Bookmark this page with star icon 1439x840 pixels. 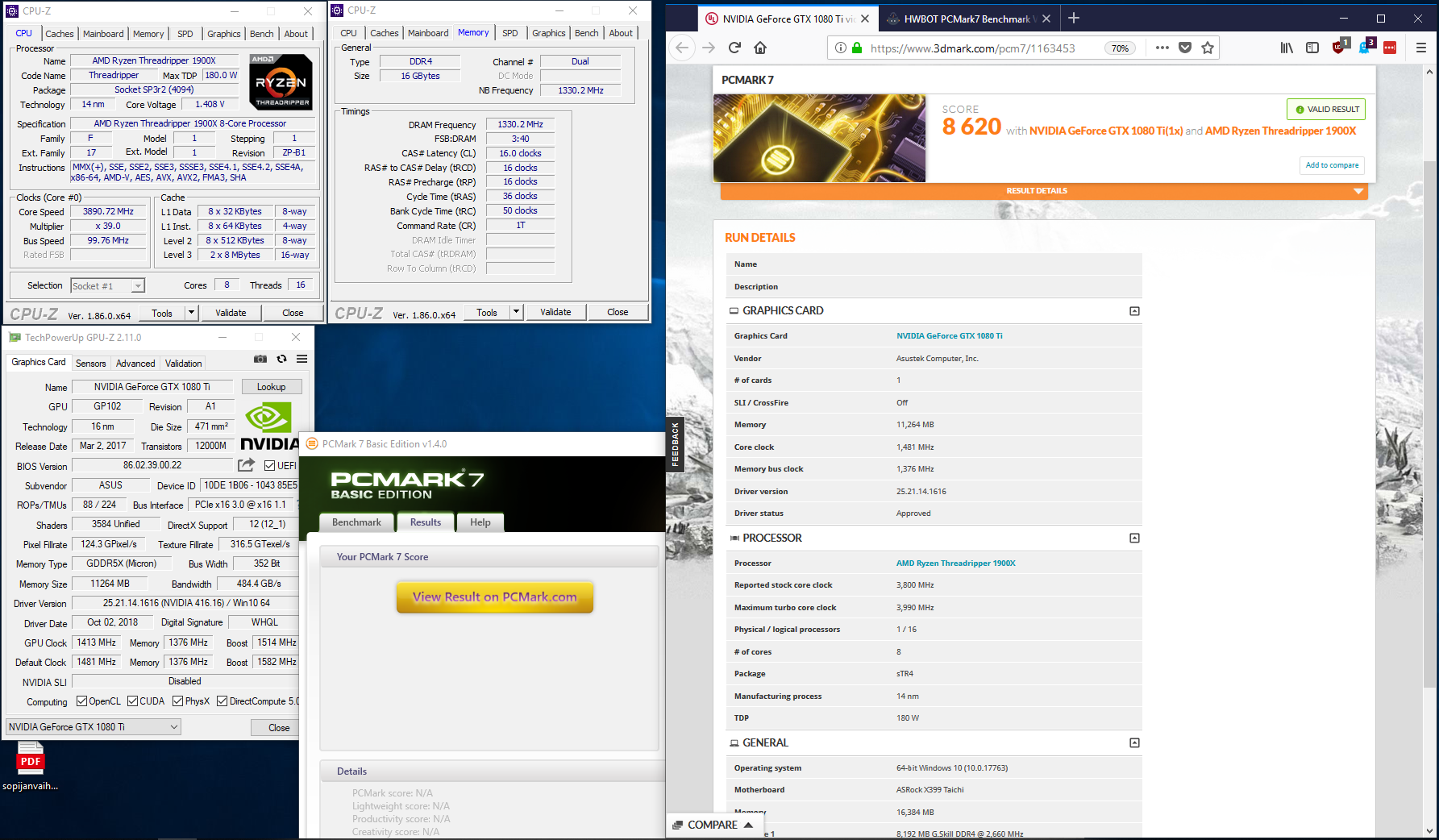(1208, 48)
